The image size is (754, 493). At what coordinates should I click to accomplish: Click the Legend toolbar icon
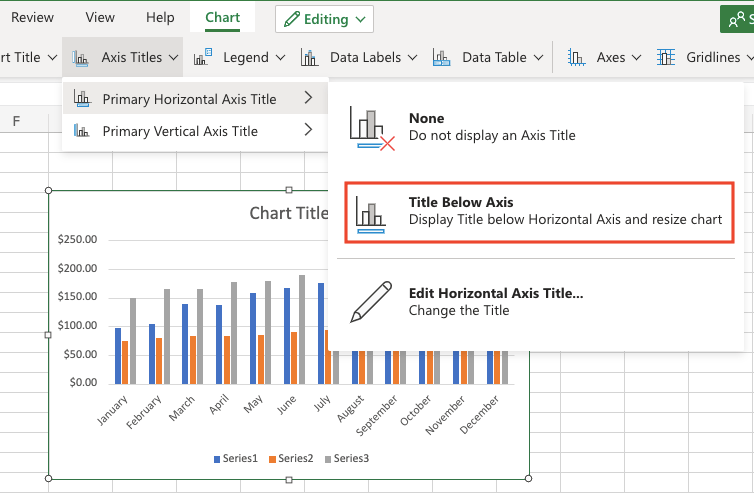pyautogui.click(x=202, y=57)
